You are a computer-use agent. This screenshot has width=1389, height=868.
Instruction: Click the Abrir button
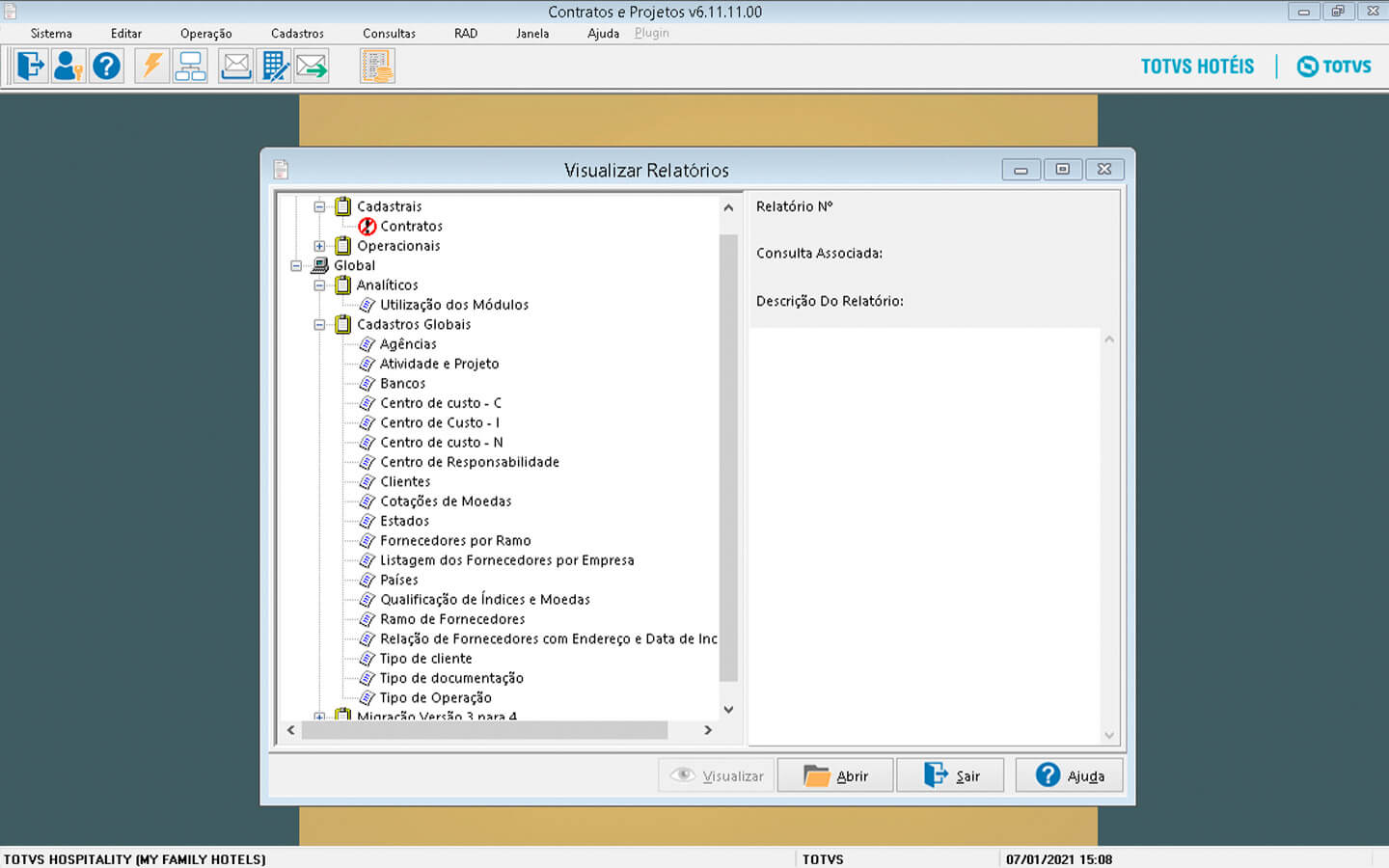point(835,775)
